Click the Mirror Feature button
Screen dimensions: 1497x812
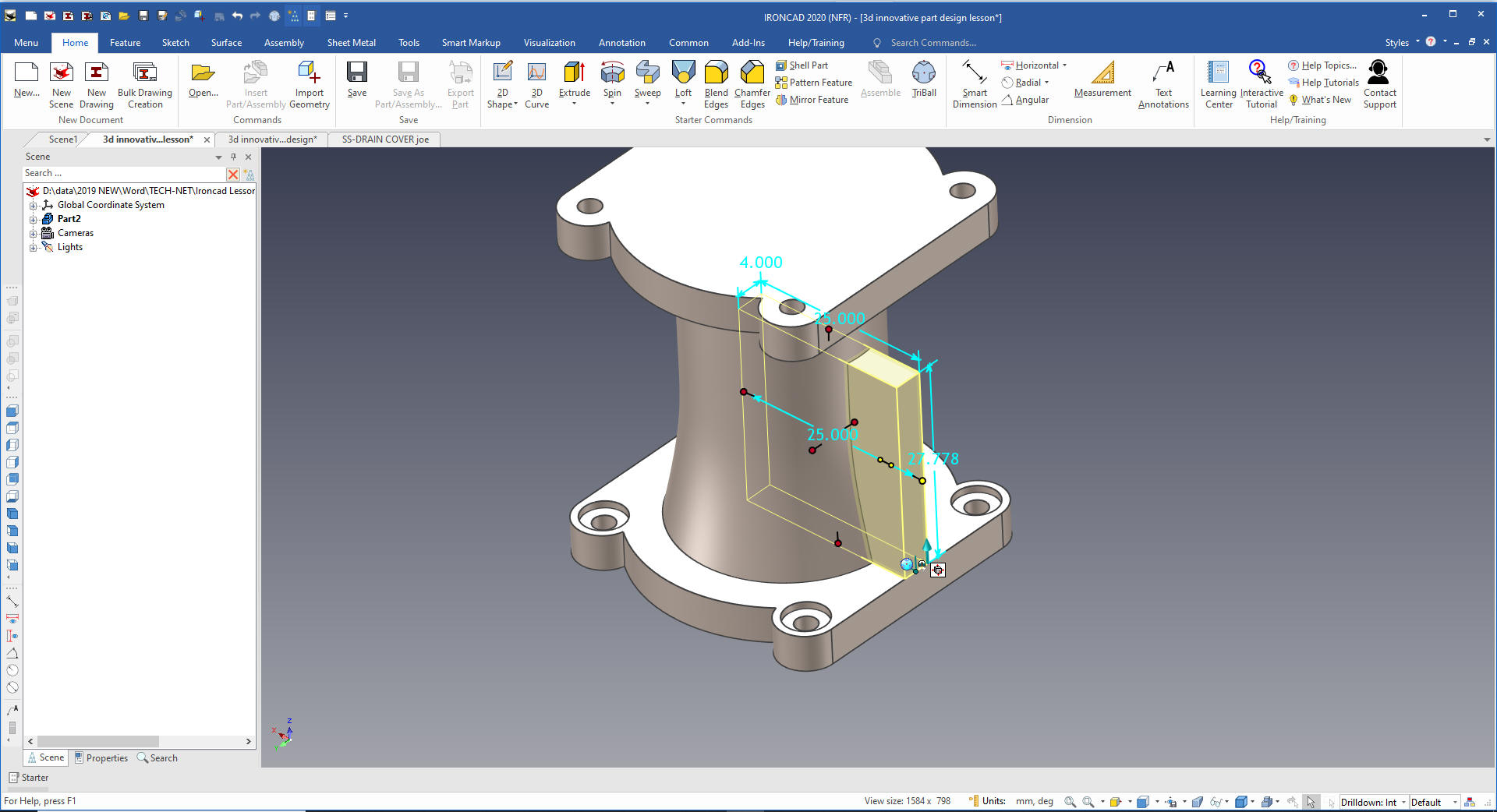click(818, 100)
